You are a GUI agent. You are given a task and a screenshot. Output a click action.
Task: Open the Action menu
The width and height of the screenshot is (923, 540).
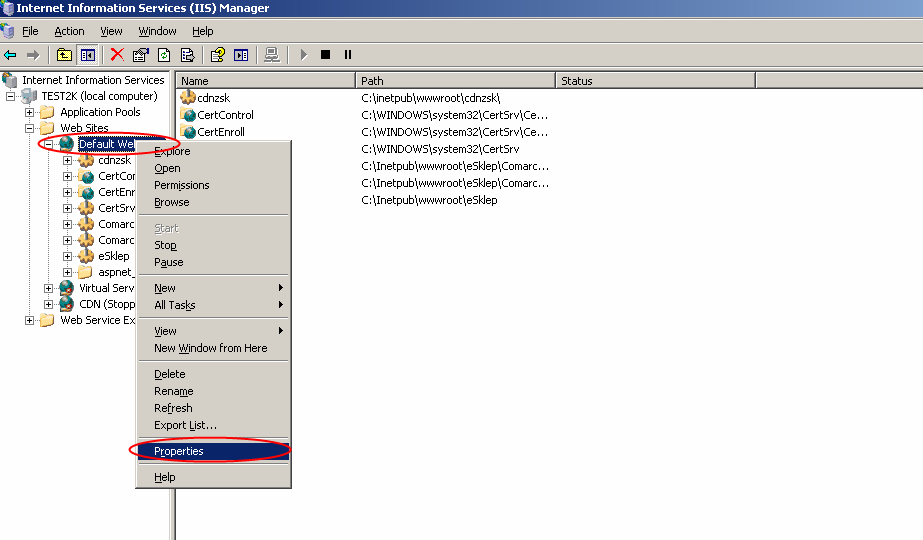point(69,31)
